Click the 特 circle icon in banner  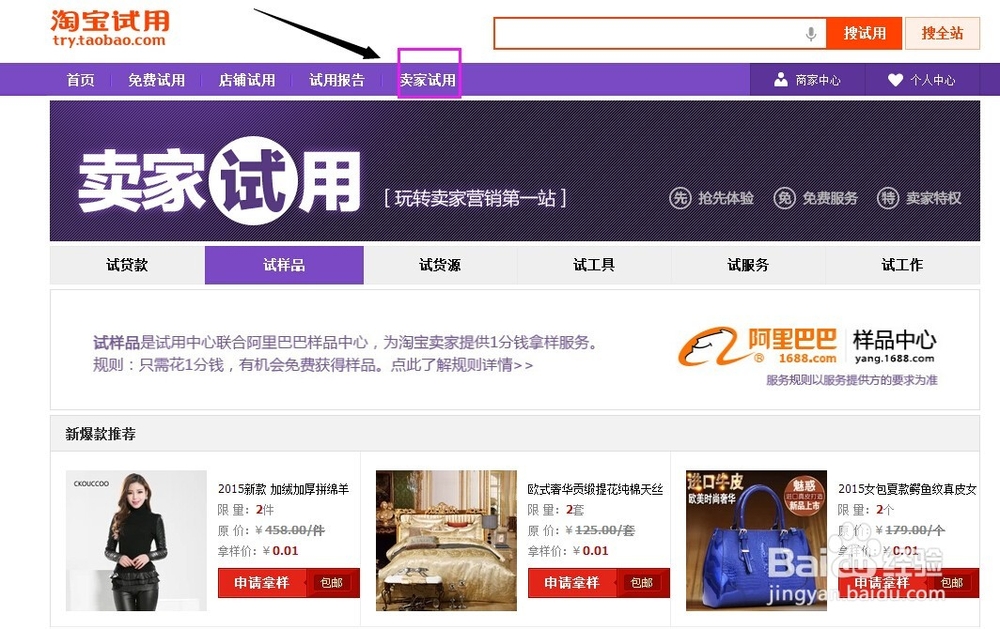pyautogui.click(x=888, y=198)
